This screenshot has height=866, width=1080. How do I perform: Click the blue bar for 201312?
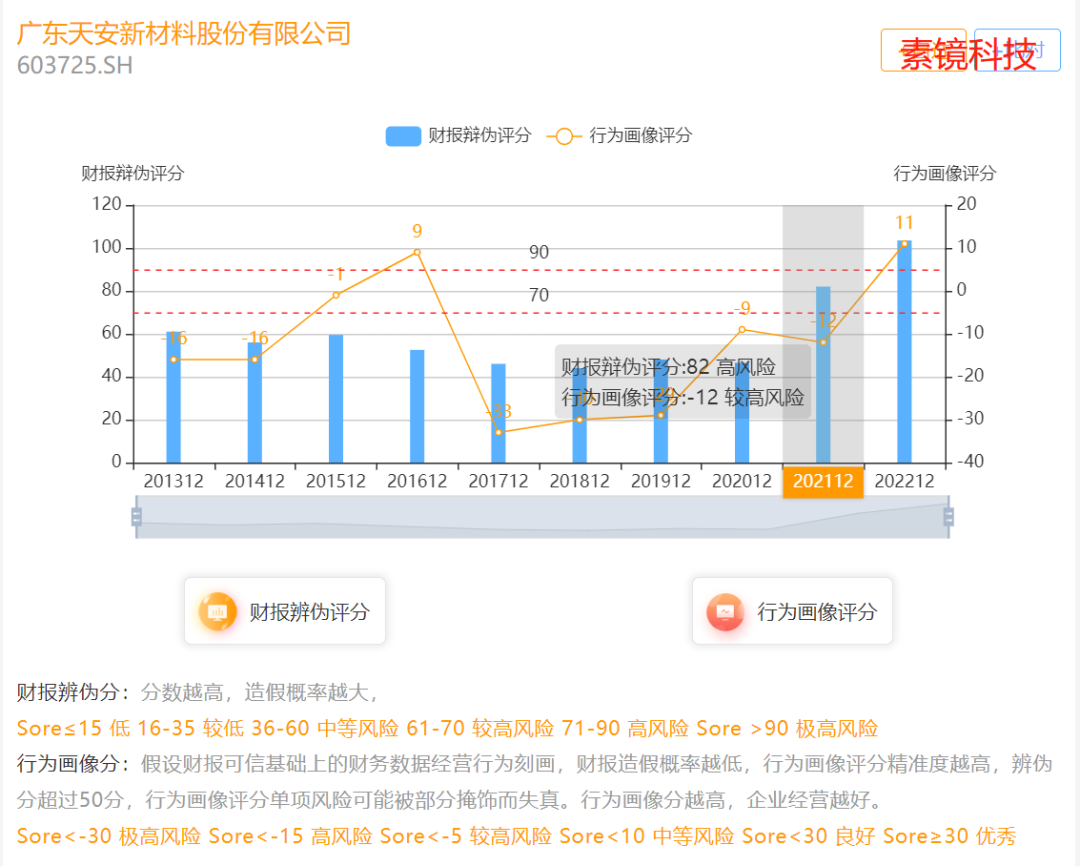point(174,398)
